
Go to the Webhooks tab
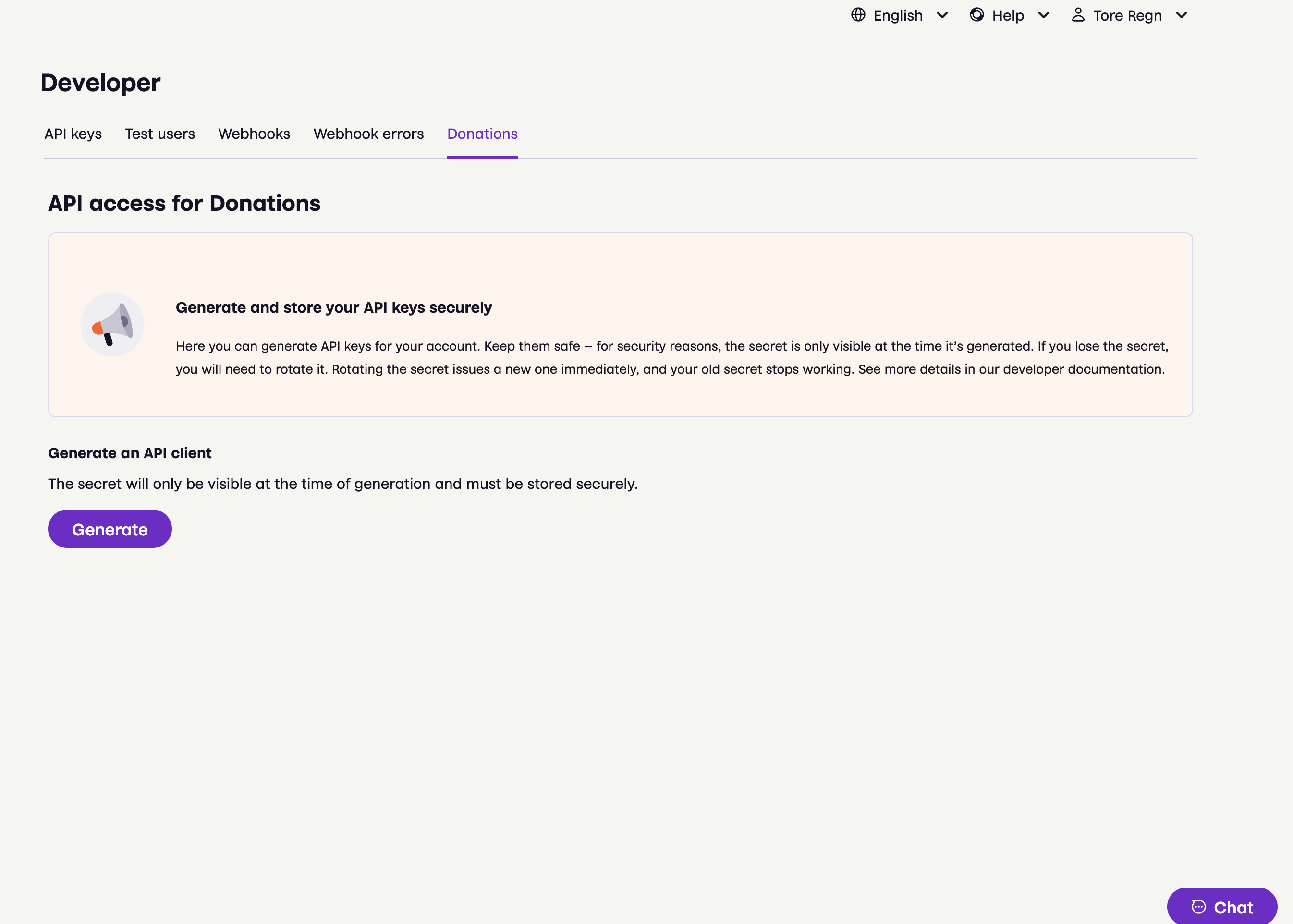[254, 134]
